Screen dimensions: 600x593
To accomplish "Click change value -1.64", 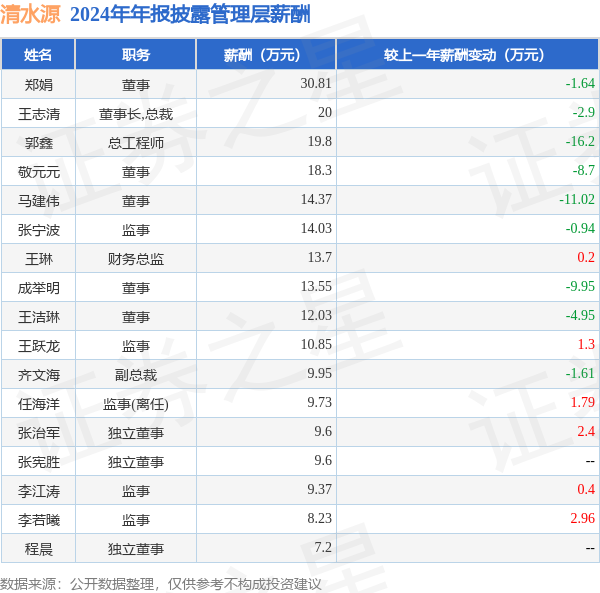I will (580, 83).
